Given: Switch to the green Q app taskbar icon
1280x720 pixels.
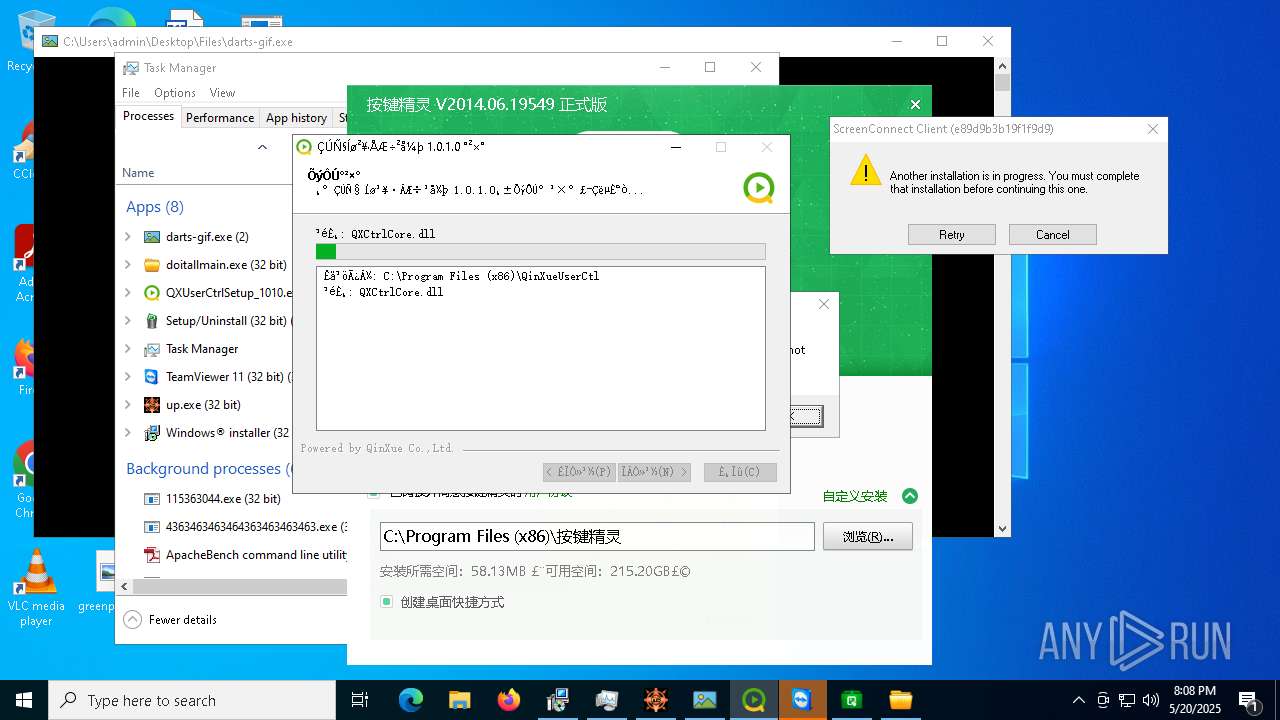Looking at the screenshot, I should point(852,700).
